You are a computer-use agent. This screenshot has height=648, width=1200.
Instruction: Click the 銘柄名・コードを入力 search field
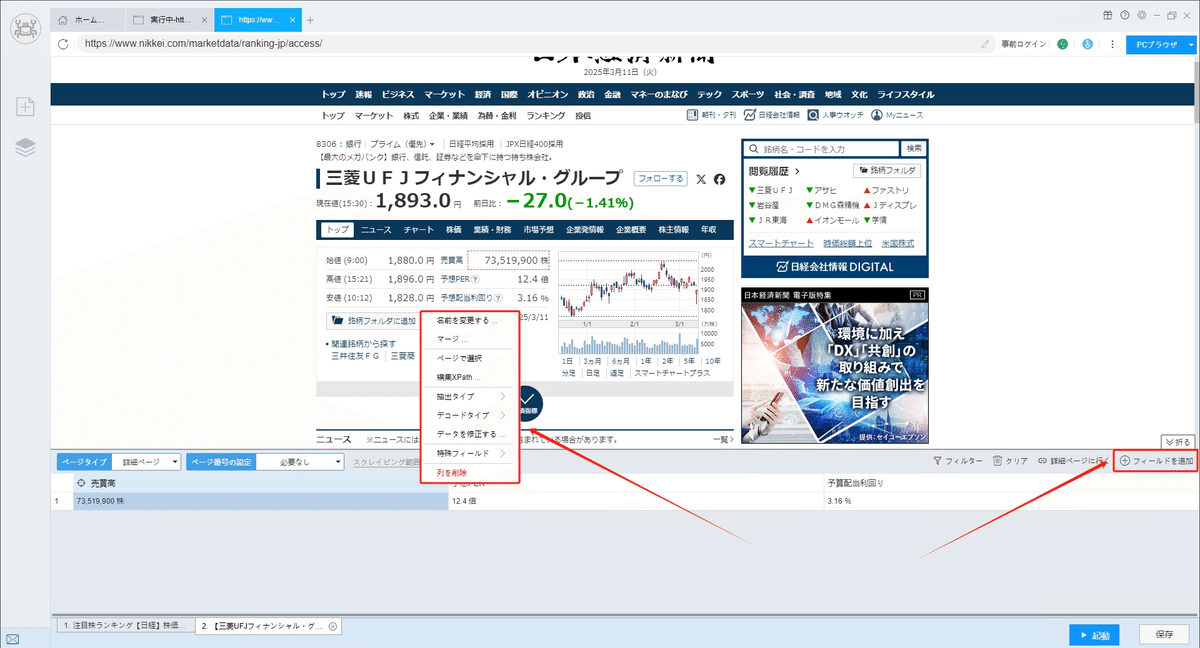pos(821,148)
